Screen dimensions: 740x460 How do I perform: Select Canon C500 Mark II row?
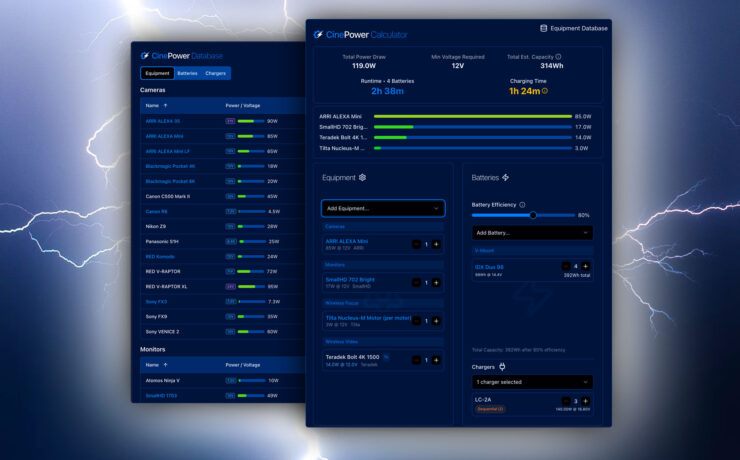pos(222,196)
